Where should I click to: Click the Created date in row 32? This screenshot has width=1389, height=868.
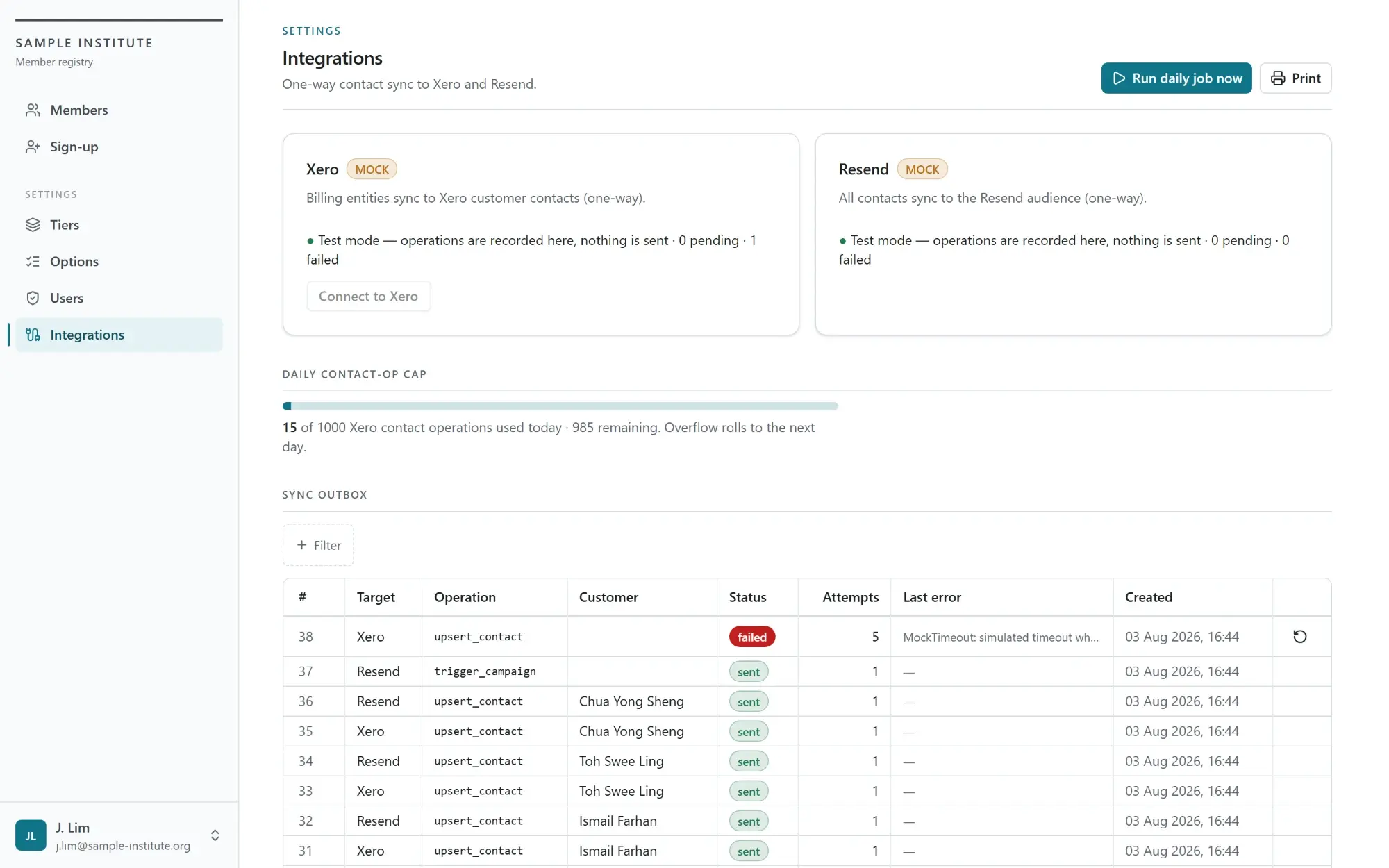click(x=1181, y=821)
